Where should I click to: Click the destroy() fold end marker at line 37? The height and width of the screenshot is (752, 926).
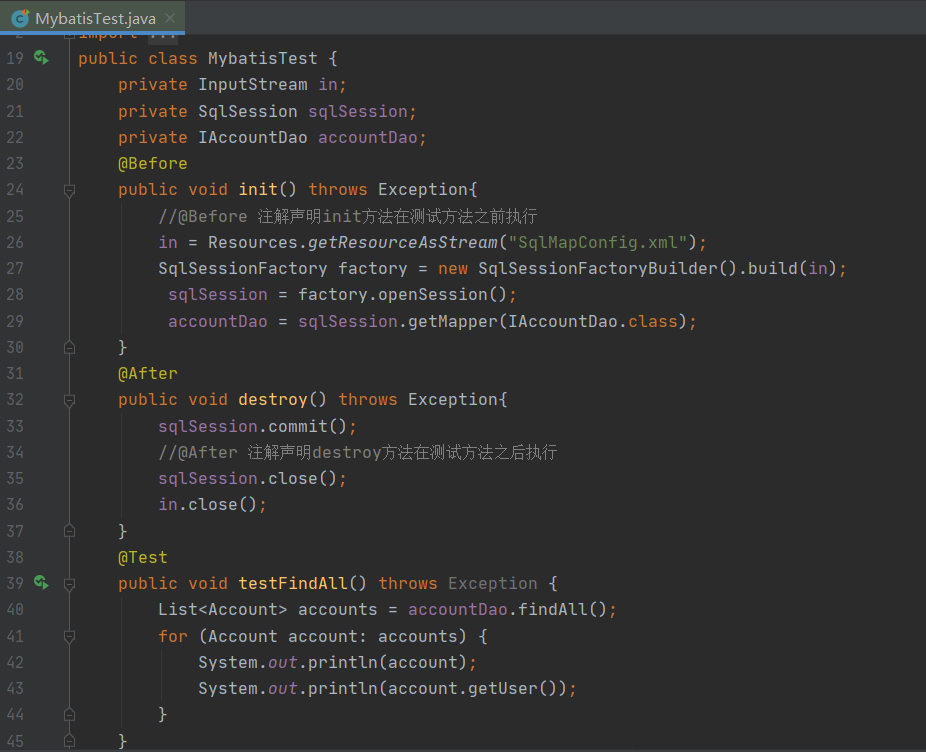(x=69, y=531)
